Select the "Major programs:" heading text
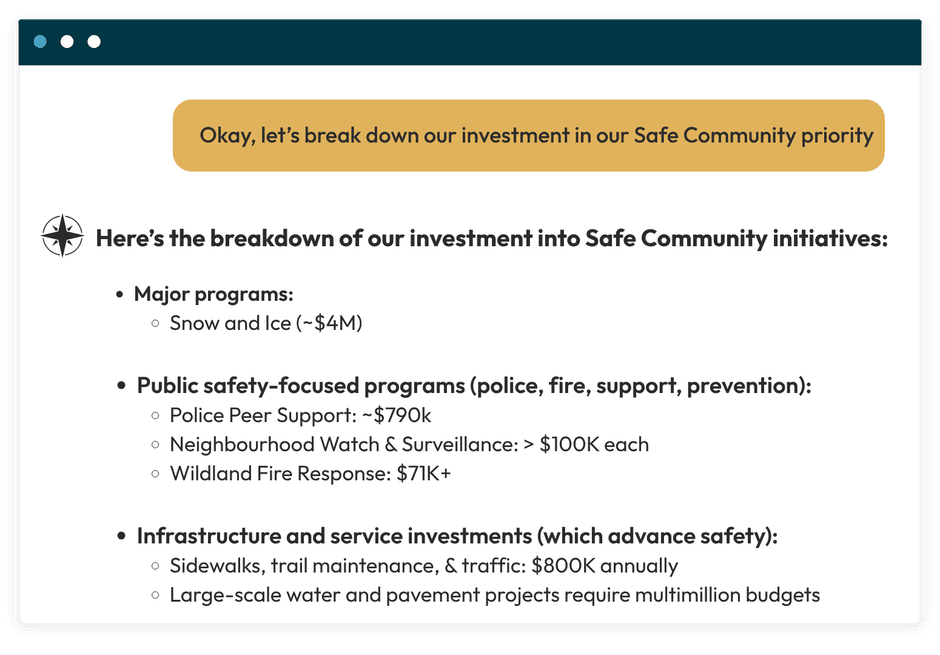The width and height of the screenshot is (940, 655). [213, 294]
